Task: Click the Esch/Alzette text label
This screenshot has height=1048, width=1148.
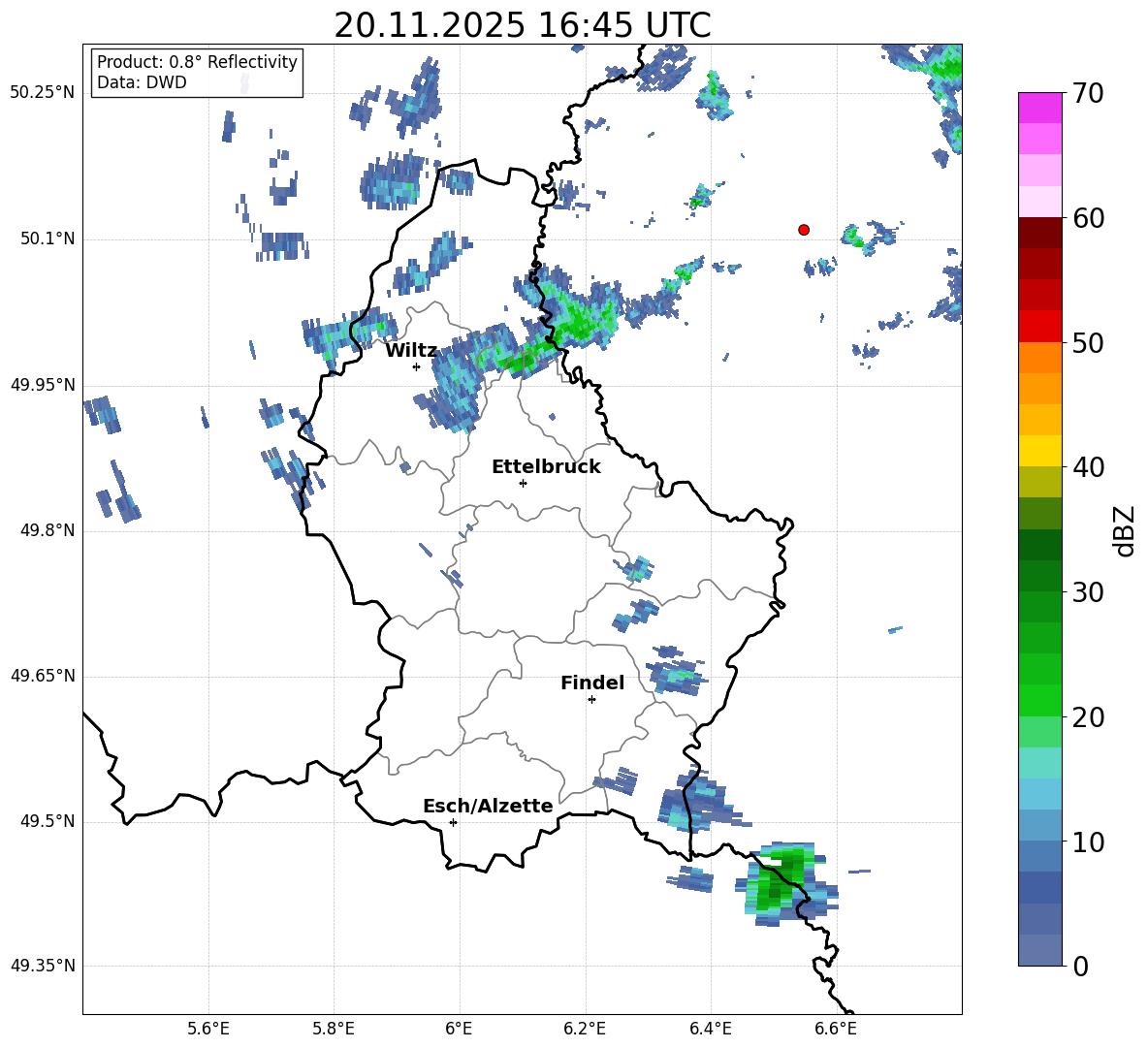Action: pos(488,806)
